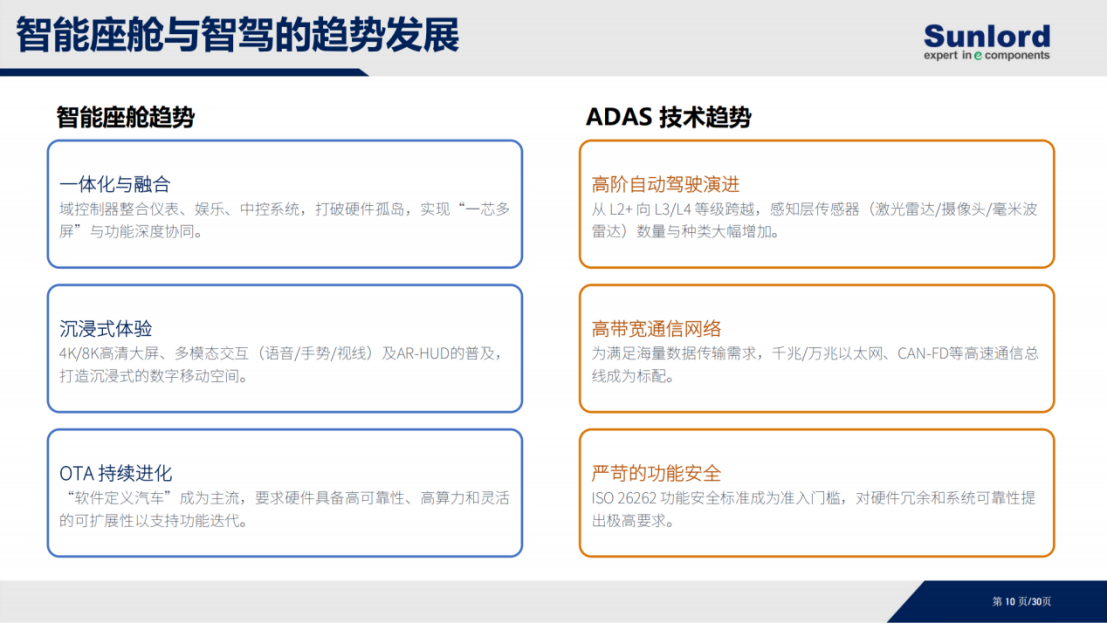Click the 4K/8K高清大屏 description text

(x=282, y=364)
